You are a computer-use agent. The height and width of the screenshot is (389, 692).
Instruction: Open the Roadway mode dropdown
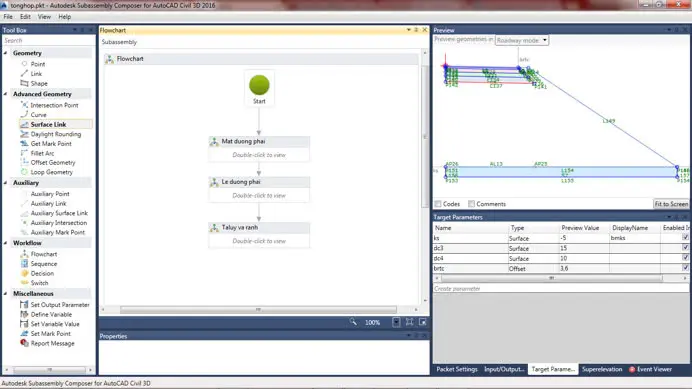click(x=522, y=40)
